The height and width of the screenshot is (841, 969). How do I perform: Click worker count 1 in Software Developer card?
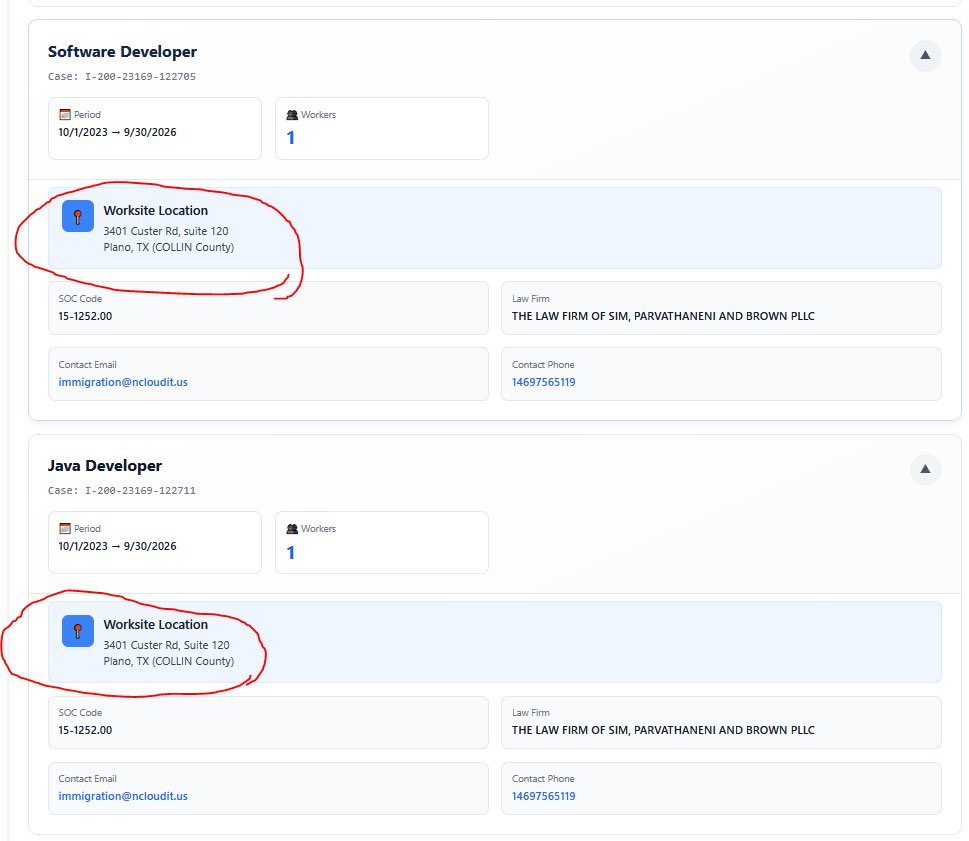(290, 138)
